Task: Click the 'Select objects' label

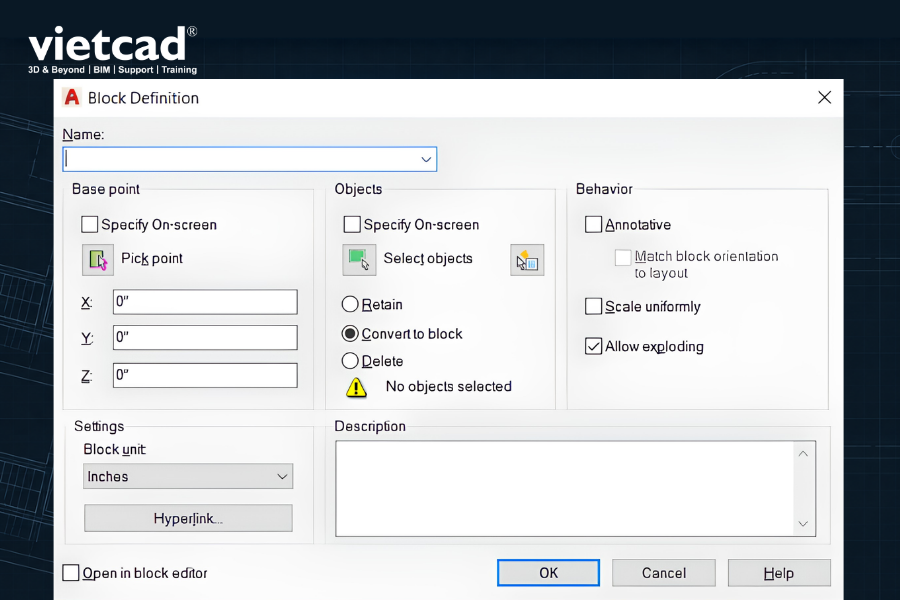Action: click(x=428, y=259)
